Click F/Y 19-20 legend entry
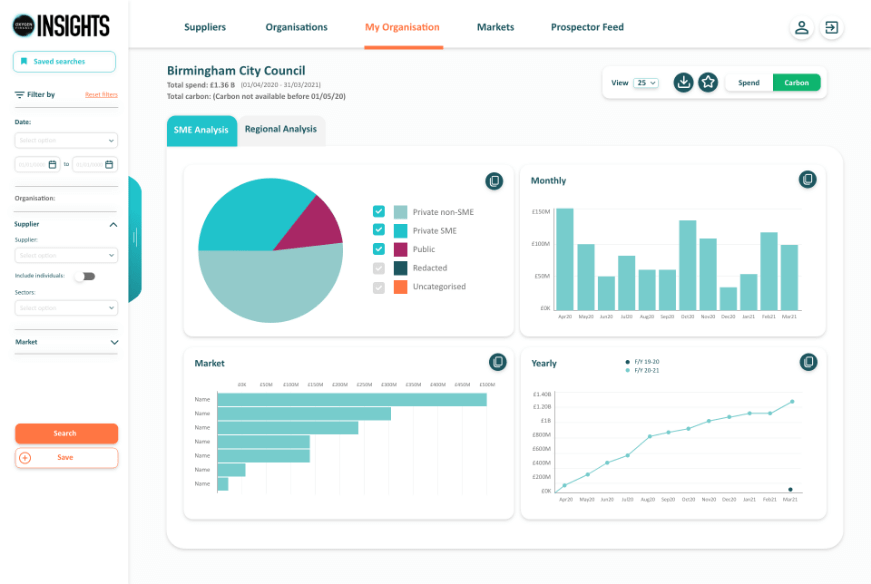Screen dimensions: 871x584 click(x=642, y=362)
